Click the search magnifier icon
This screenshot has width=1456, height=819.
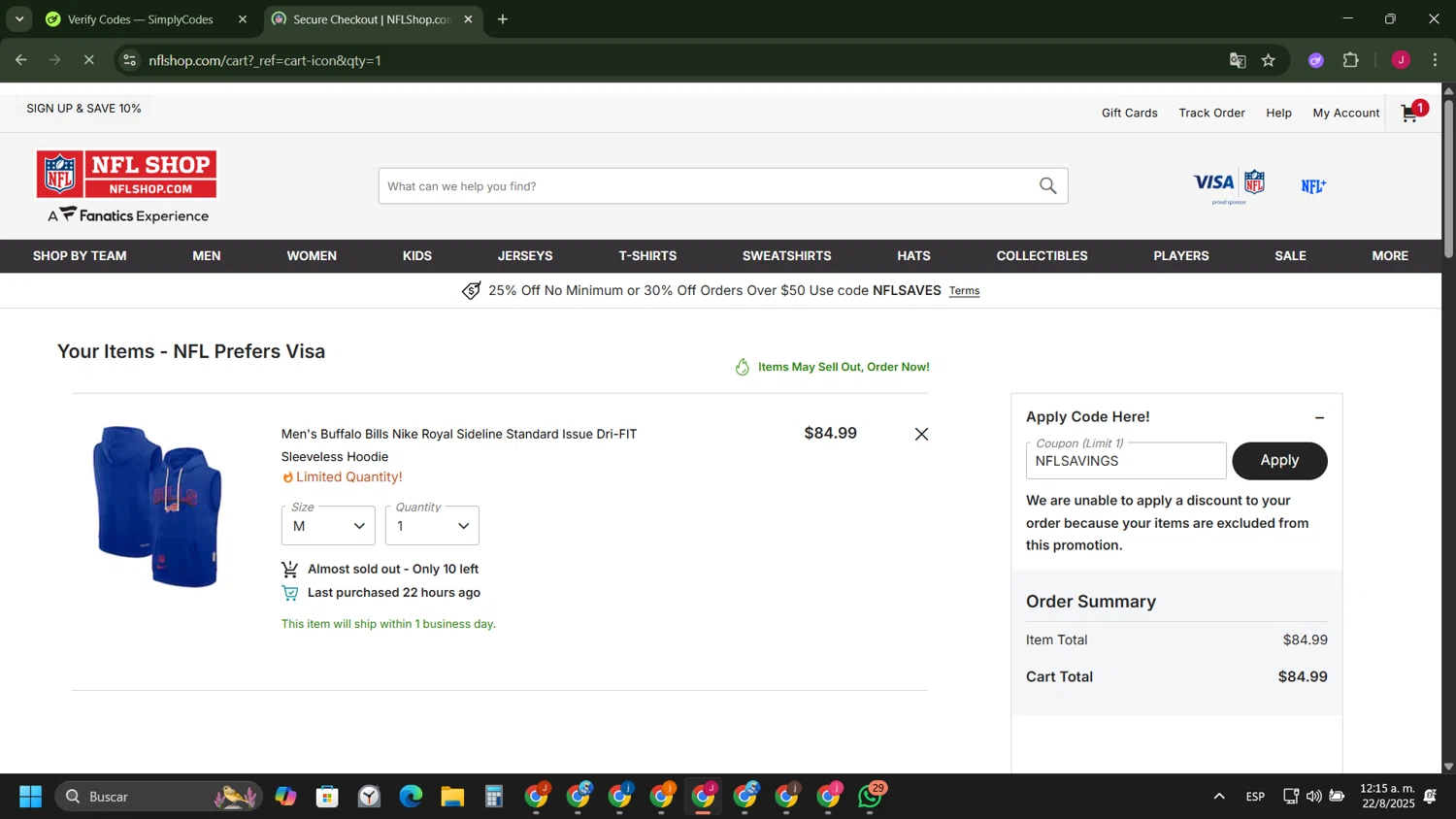1047,186
